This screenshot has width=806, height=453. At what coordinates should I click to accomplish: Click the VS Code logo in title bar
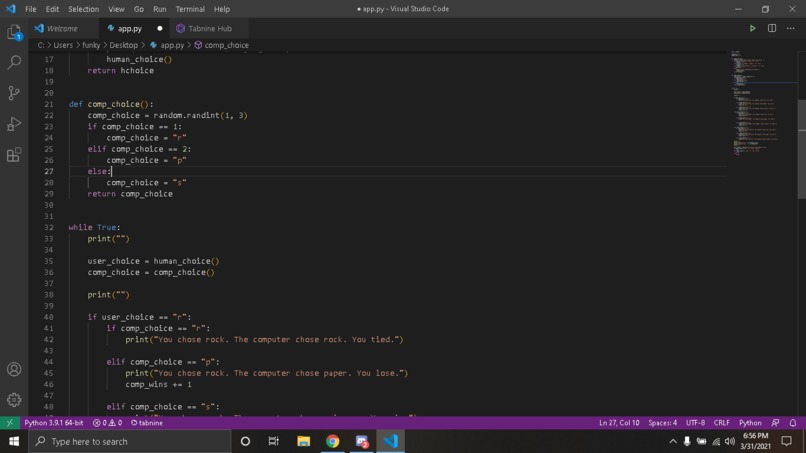(11, 9)
